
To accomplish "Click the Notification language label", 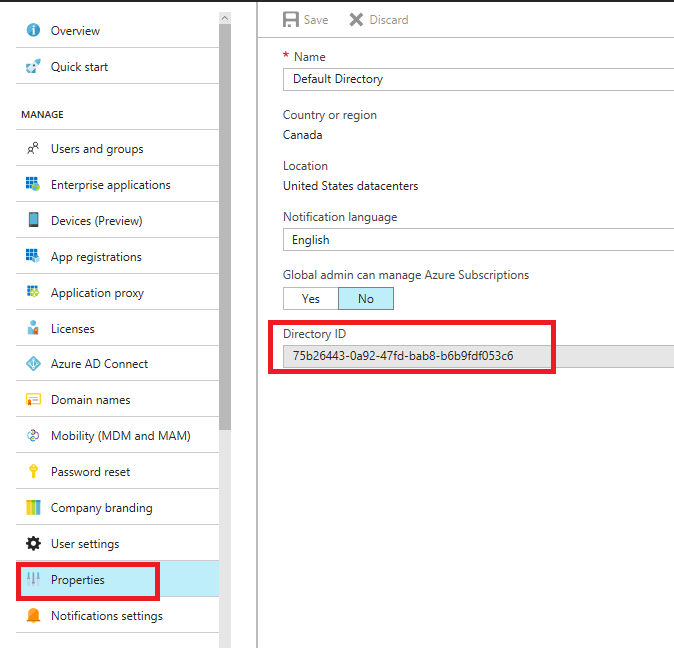I will 340,217.
